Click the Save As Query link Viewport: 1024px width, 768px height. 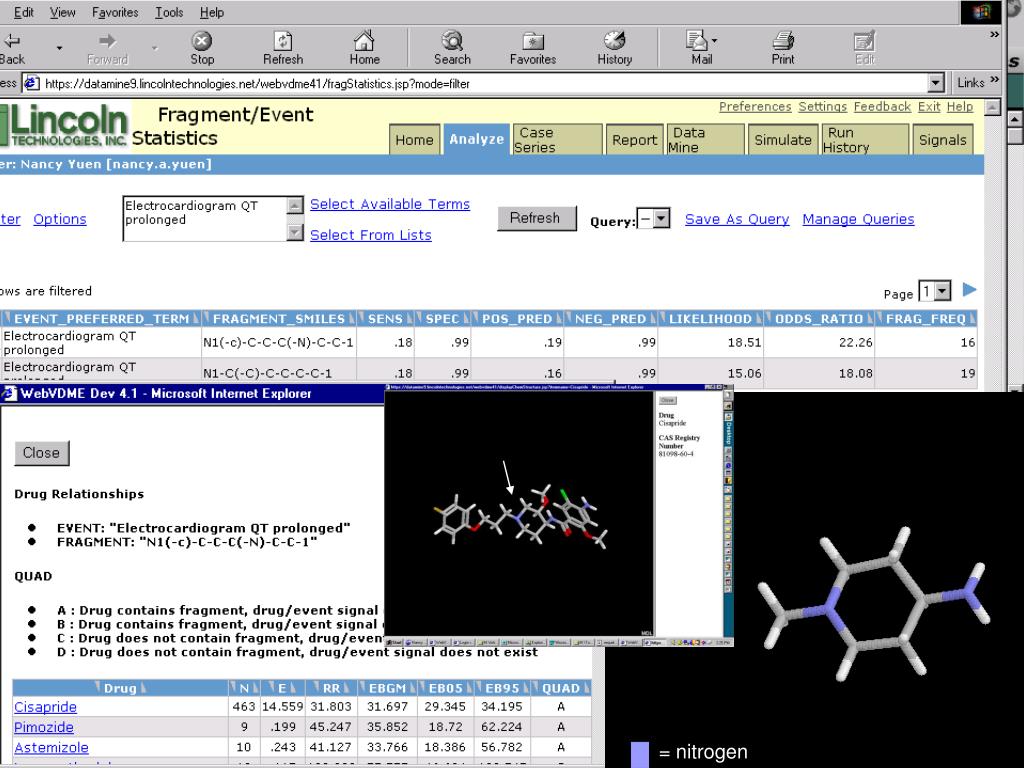tap(737, 219)
